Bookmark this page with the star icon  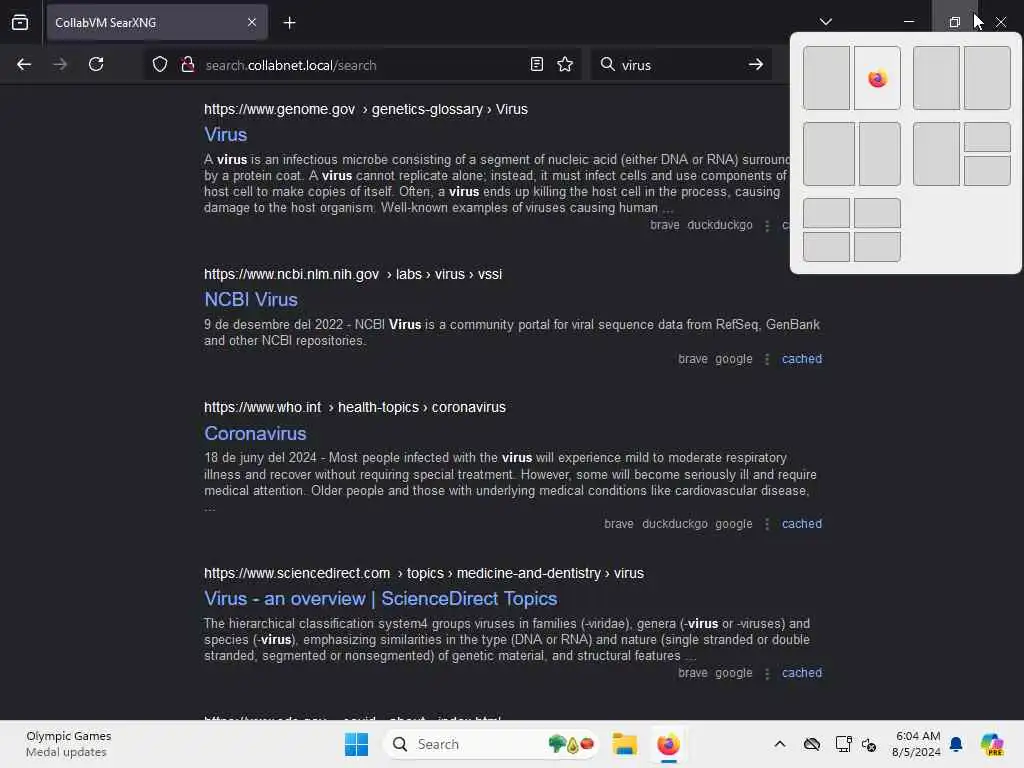(x=565, y=64)
